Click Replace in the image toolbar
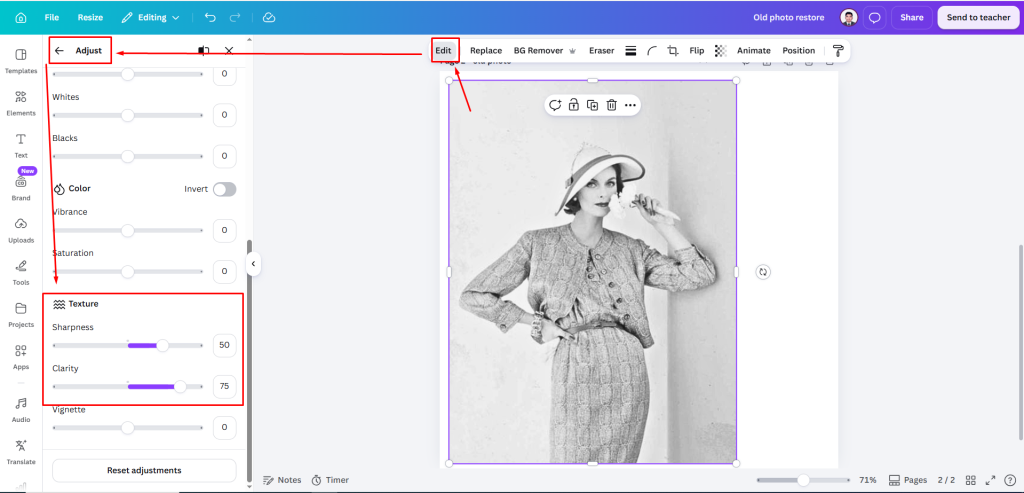 pos(486,50)
